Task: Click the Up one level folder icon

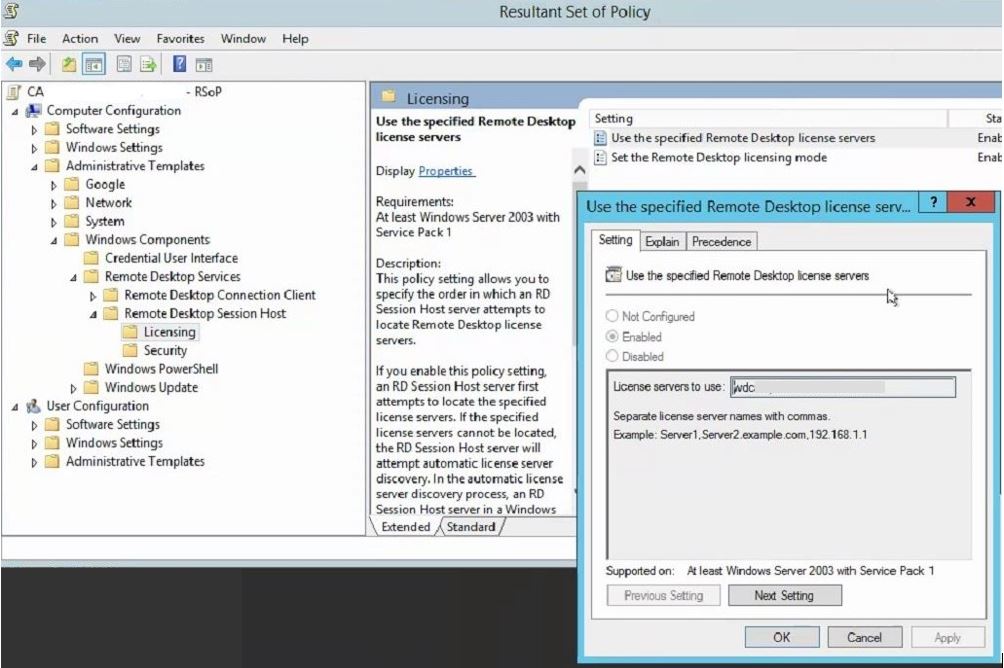Action: click(68, 64)
